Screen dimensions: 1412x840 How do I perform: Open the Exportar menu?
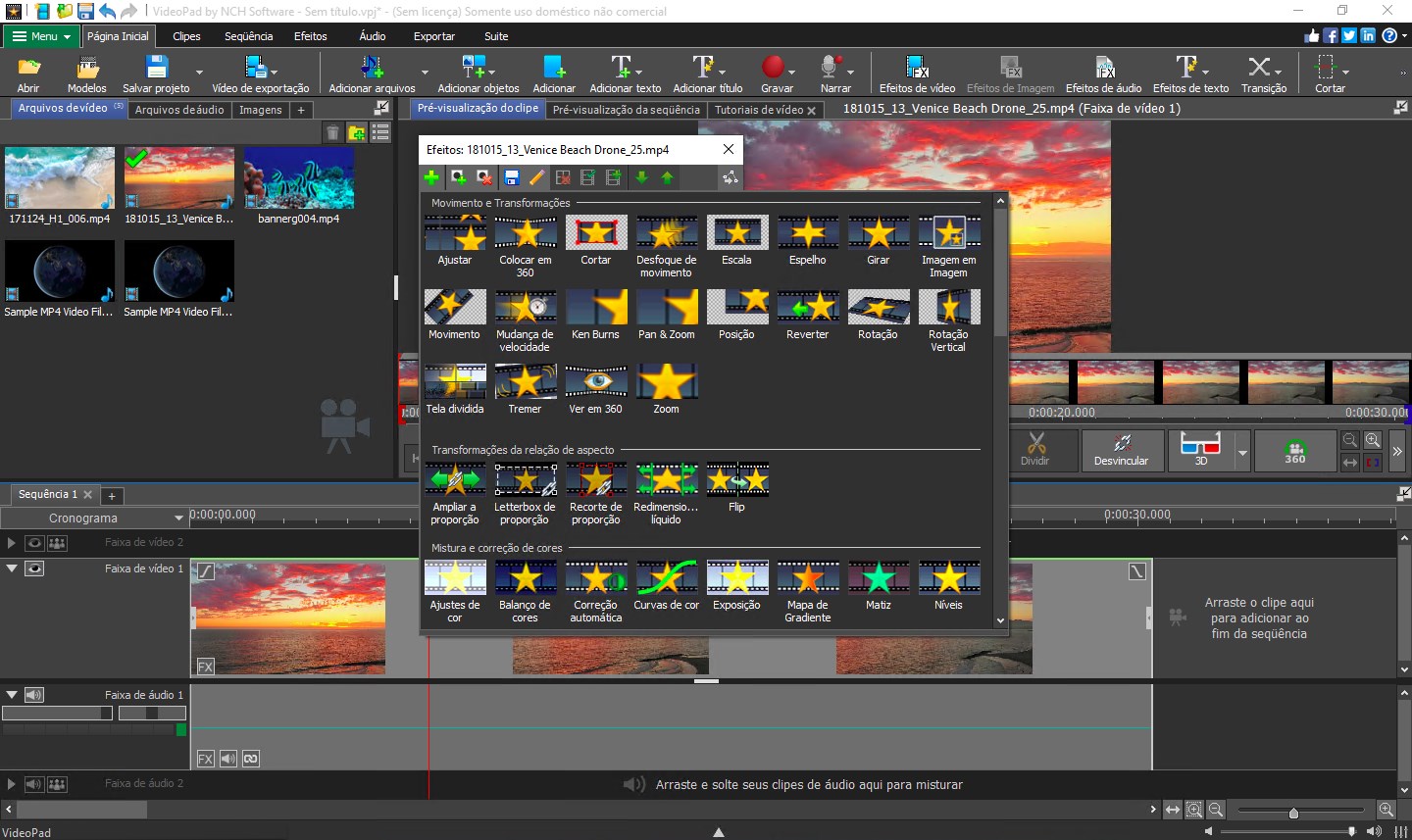click(x=433, y=36)
